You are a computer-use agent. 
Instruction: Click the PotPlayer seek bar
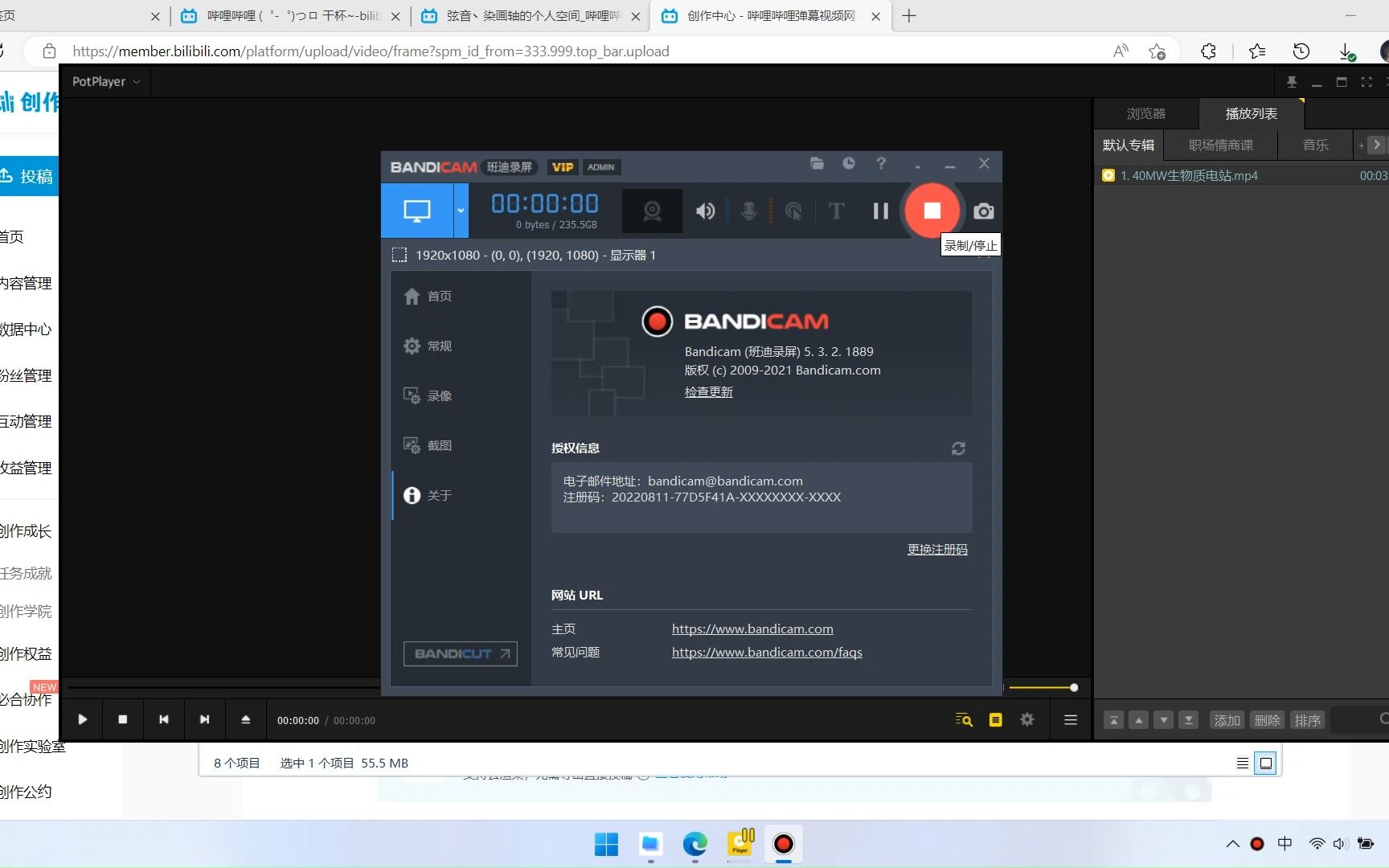223,688
